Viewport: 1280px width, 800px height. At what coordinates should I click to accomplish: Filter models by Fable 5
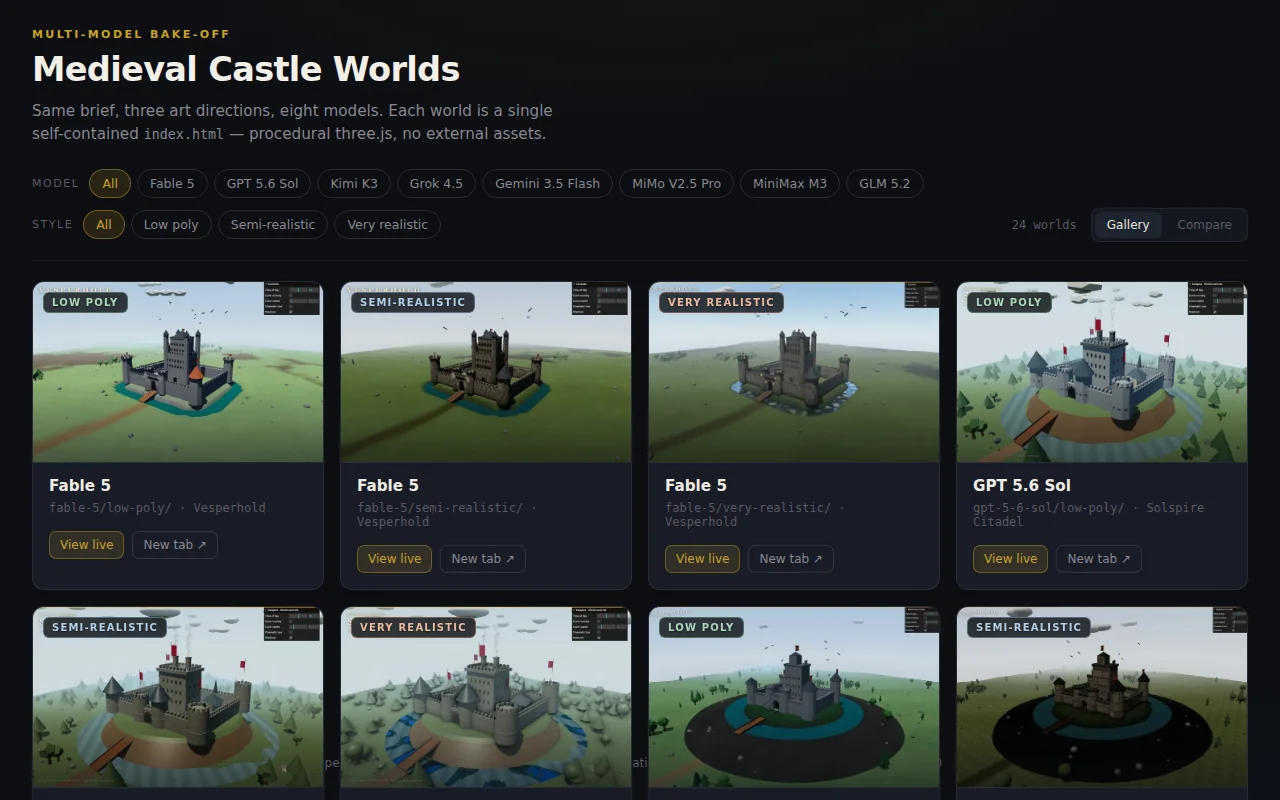[172, 183]
